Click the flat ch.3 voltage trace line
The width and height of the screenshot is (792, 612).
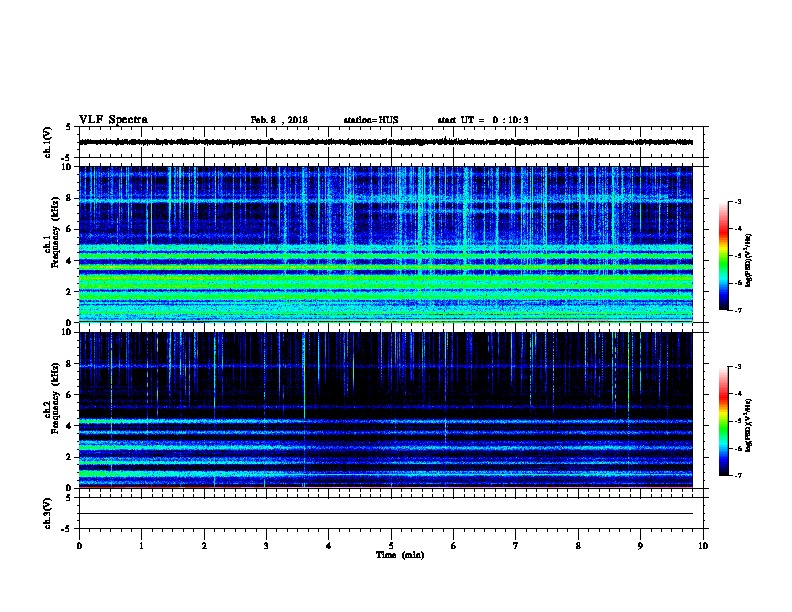pyautogui.click(x=386, y=514)
